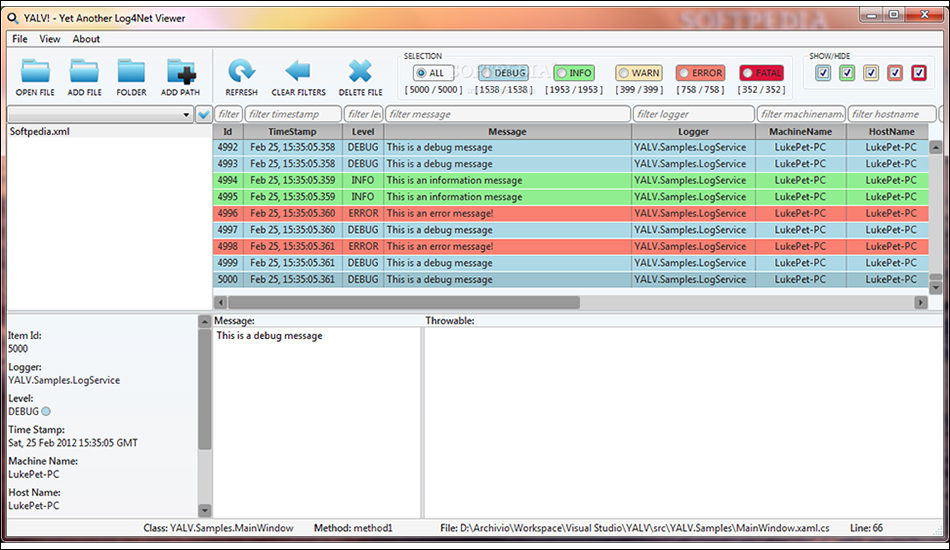
Task: Click the grid's horizontal scroll left arrow
Action: point(221,302)
